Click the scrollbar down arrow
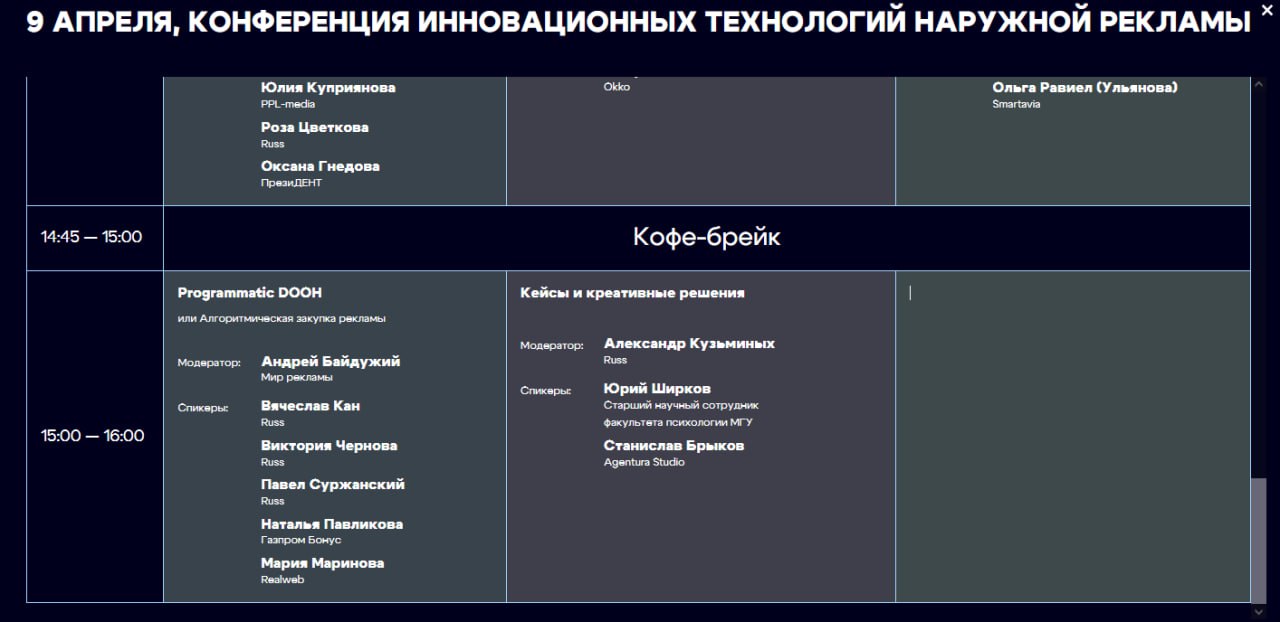Screen dimensions: 1280x622 pyautogui.click(x=1259, y=611)
